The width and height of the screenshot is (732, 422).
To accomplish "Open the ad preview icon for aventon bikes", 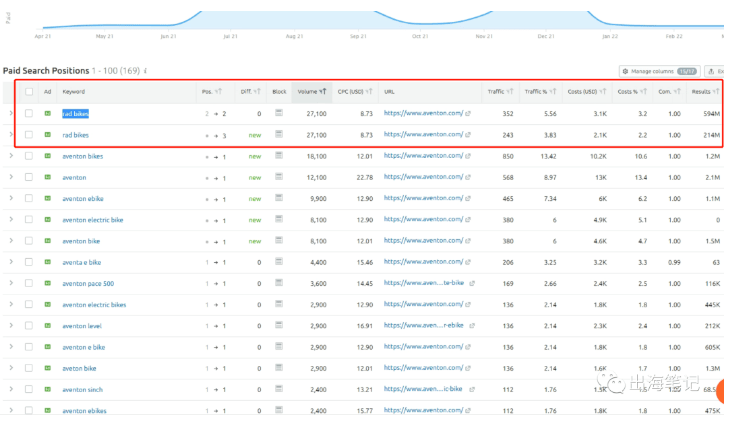I will click(x=48, y=156).
